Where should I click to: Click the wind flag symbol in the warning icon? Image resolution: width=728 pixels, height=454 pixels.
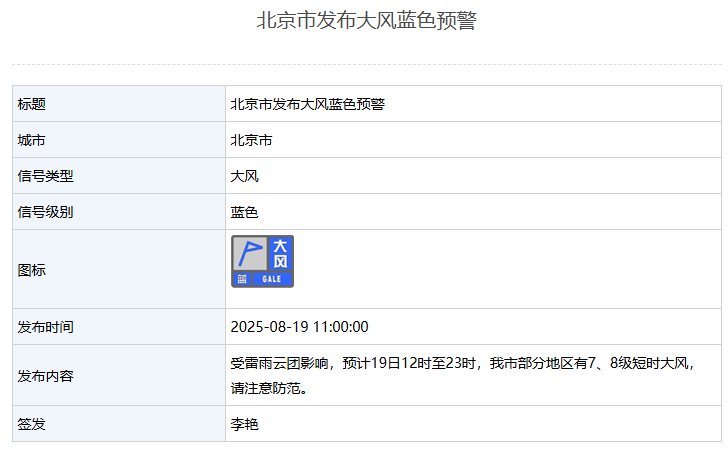pos(249,253)
